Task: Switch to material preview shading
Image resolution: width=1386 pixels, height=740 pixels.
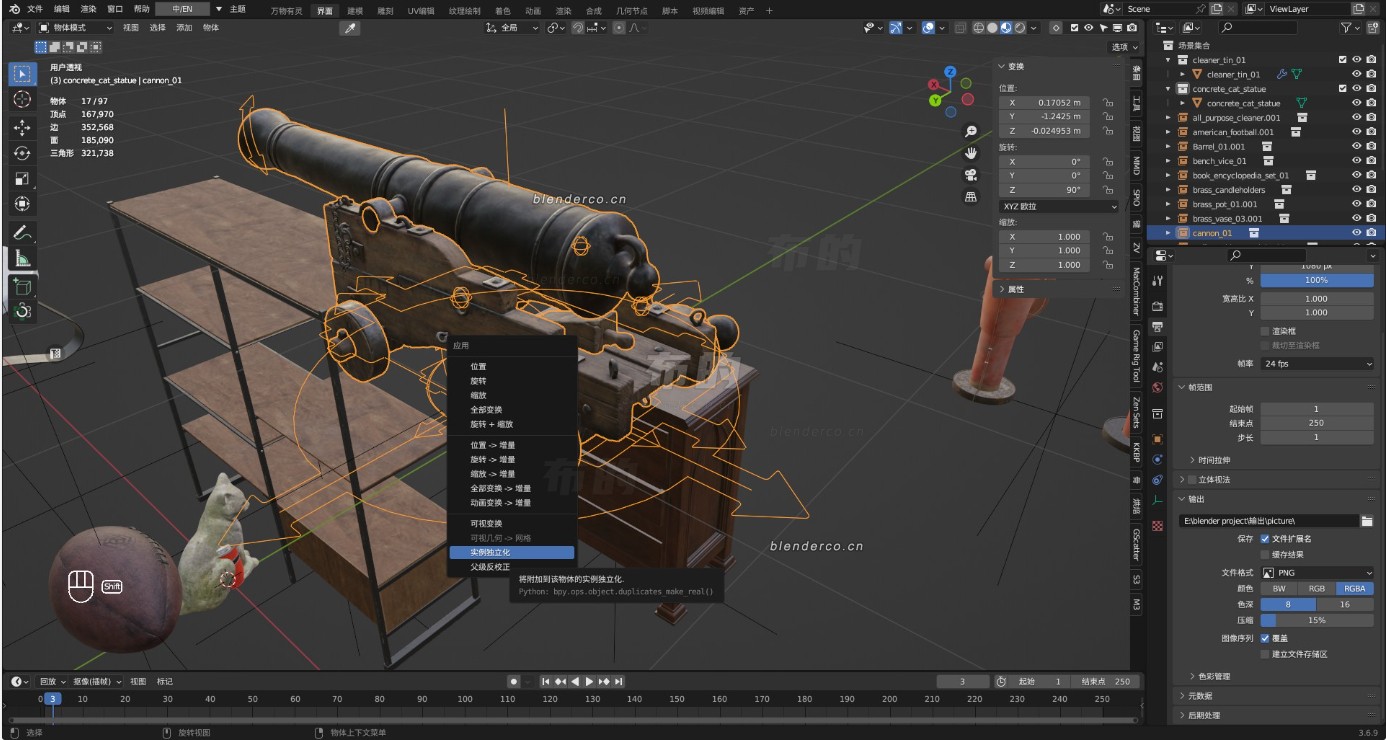Action: (1006, 28)
